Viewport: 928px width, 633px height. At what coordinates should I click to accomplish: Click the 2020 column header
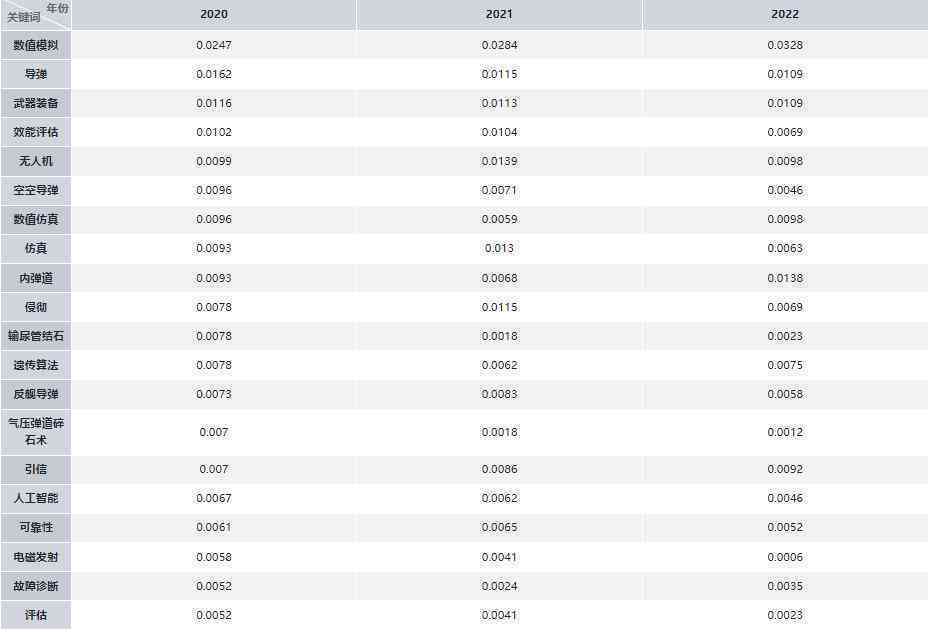click(x=214, y=14)
